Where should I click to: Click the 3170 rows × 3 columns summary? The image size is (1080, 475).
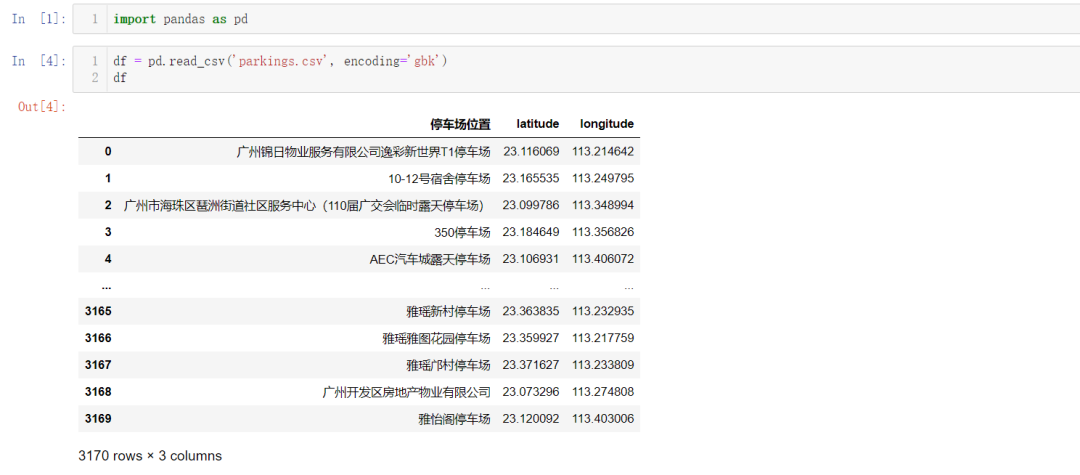tap(150, 456)
